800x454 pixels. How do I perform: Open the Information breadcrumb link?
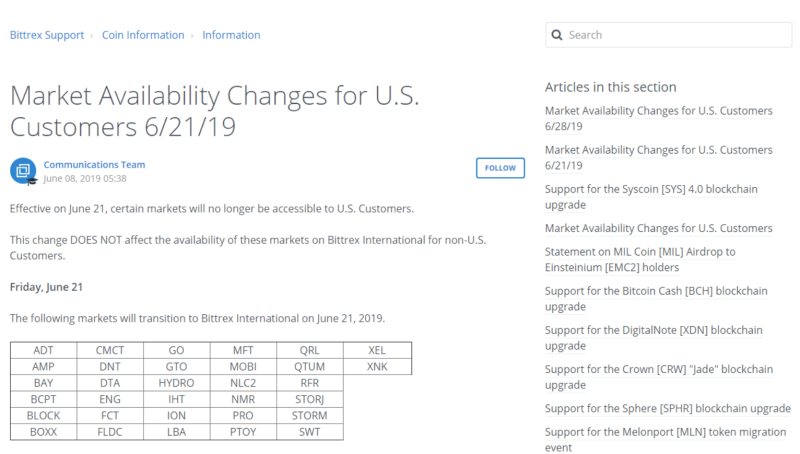click(231, 35)
